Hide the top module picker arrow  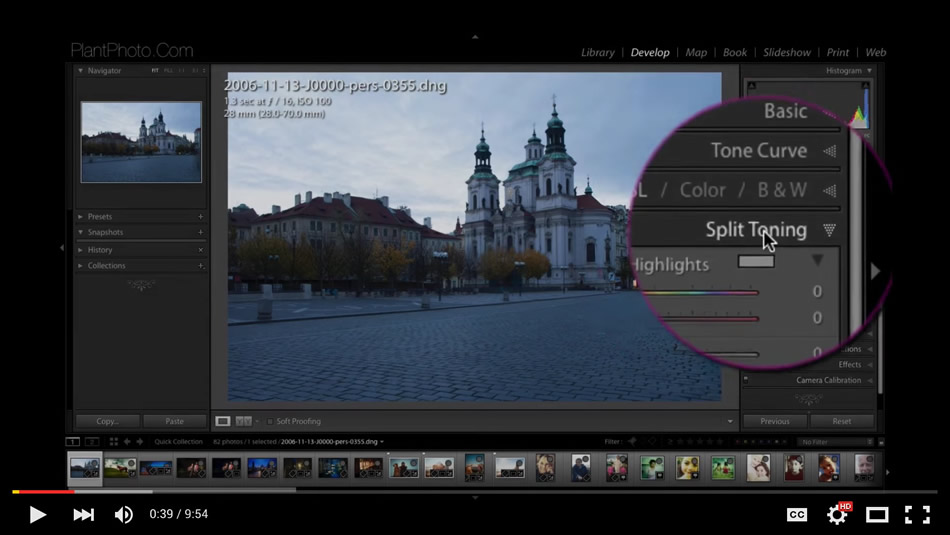[475, 37]
